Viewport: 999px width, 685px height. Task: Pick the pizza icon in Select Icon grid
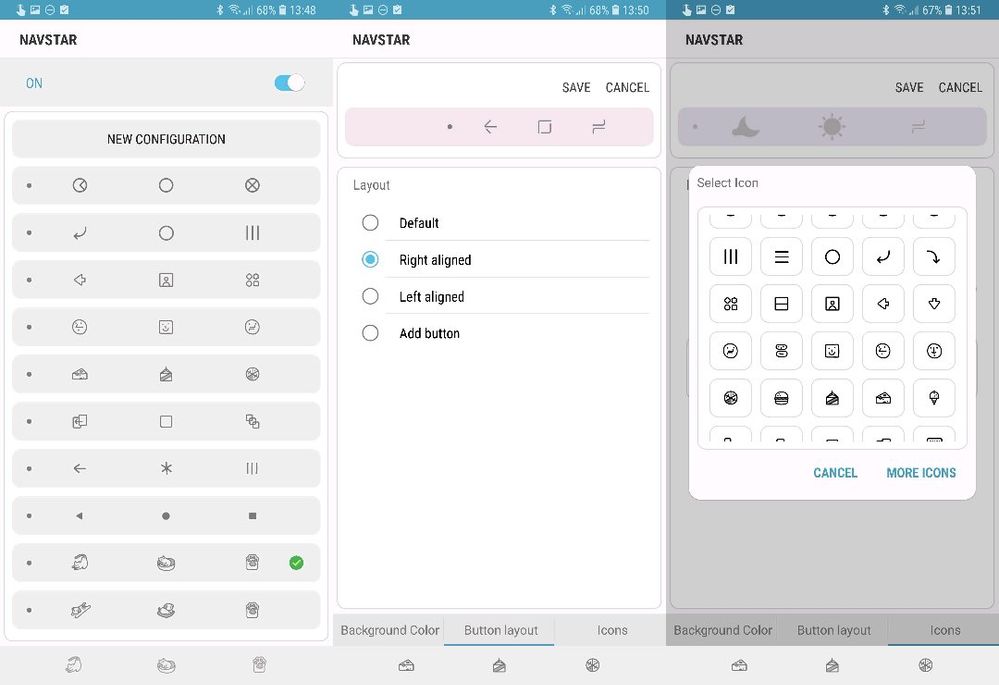coord(730,398)
